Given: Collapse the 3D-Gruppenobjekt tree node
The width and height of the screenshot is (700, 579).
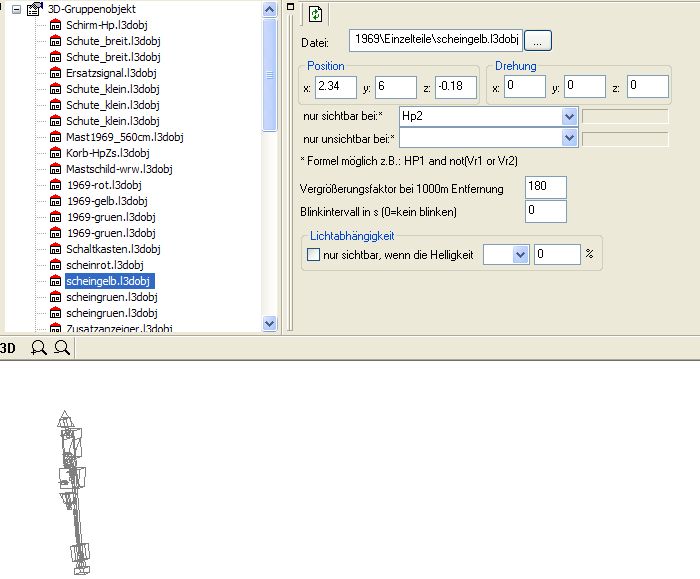Looking at the screenshot, I should pos(17,9).
